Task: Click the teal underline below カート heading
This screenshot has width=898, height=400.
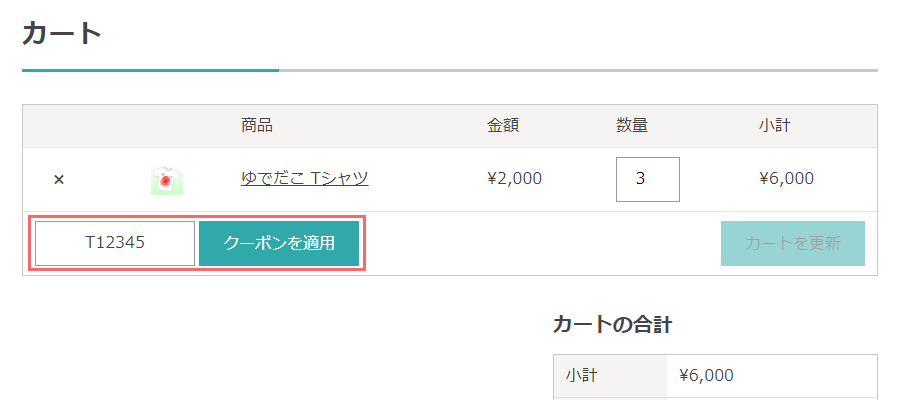Action: pos(151,70)
